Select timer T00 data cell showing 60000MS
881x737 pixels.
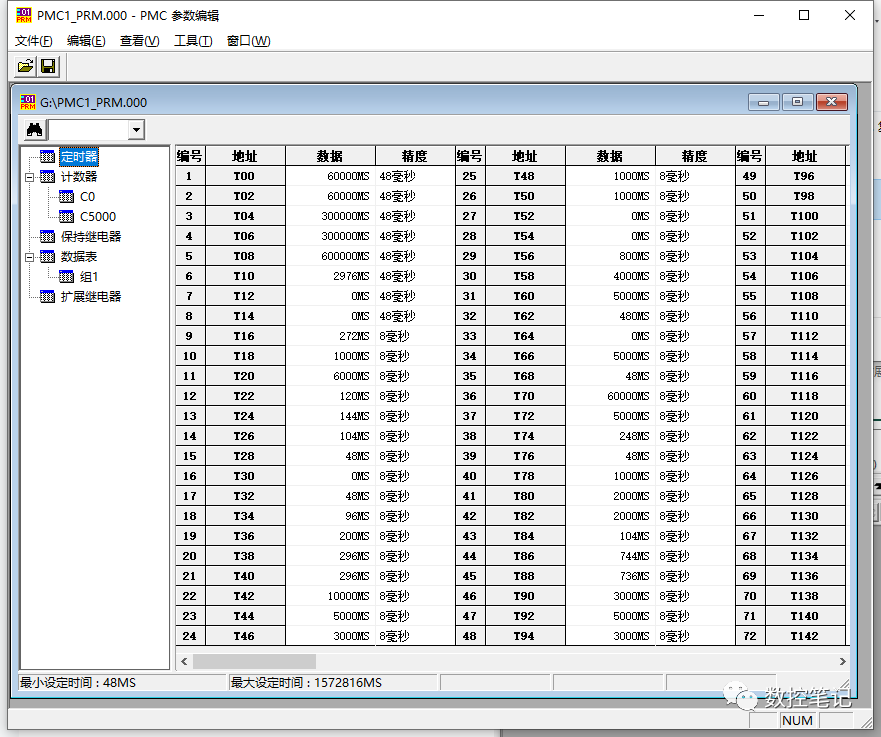point(330,176)
